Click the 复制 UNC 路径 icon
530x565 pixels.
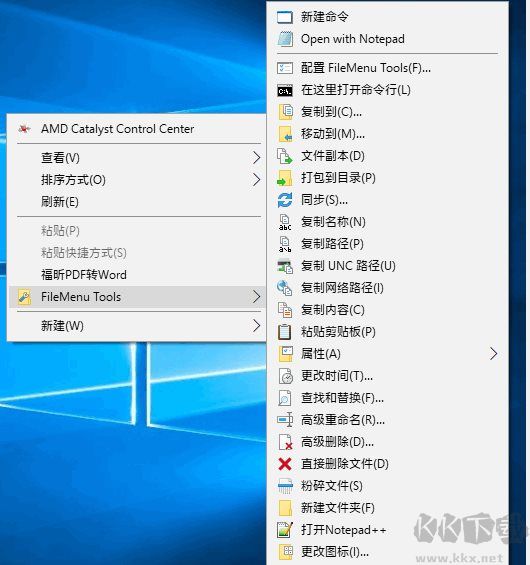(x=285, y=266)
